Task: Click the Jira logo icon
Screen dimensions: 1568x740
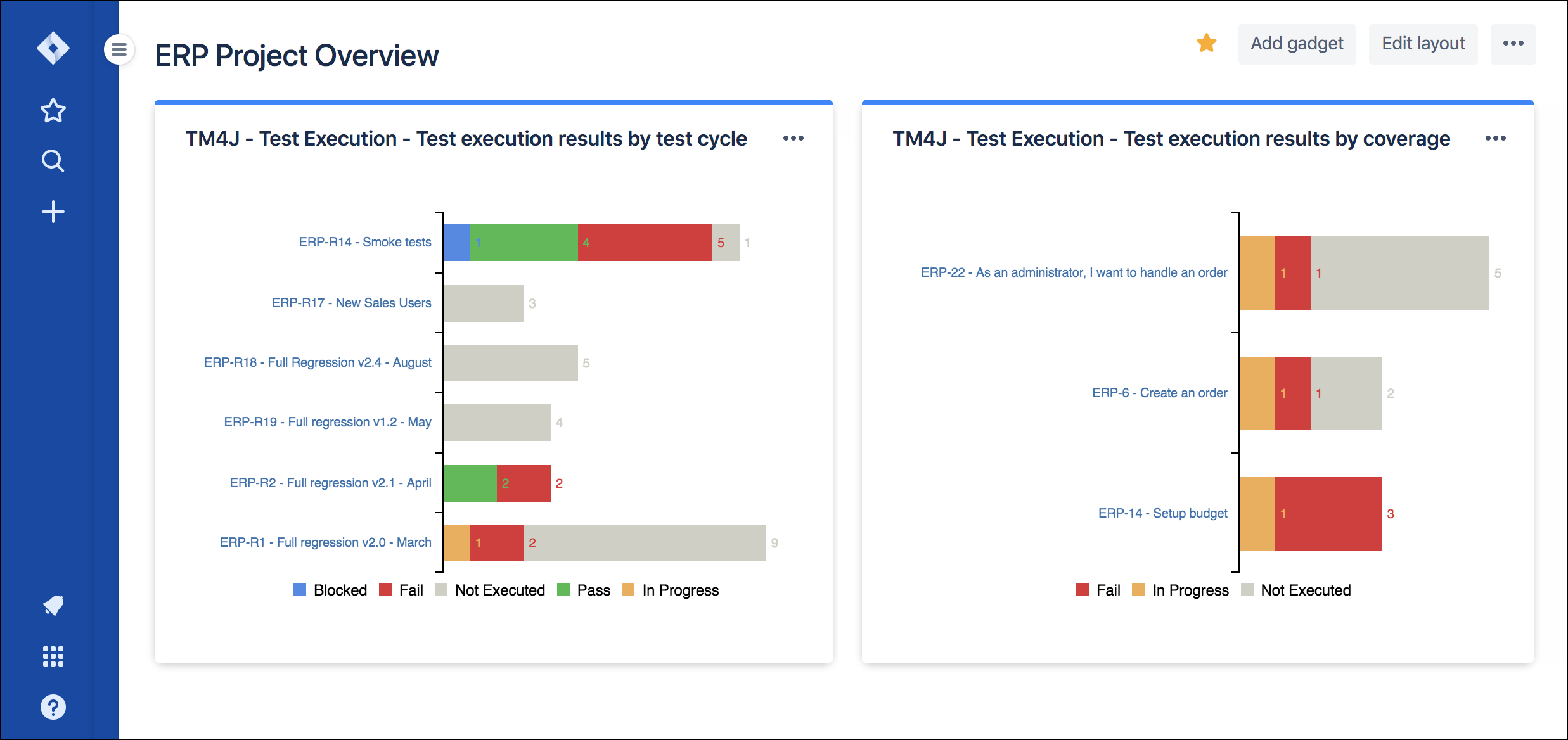Action: 53,48
